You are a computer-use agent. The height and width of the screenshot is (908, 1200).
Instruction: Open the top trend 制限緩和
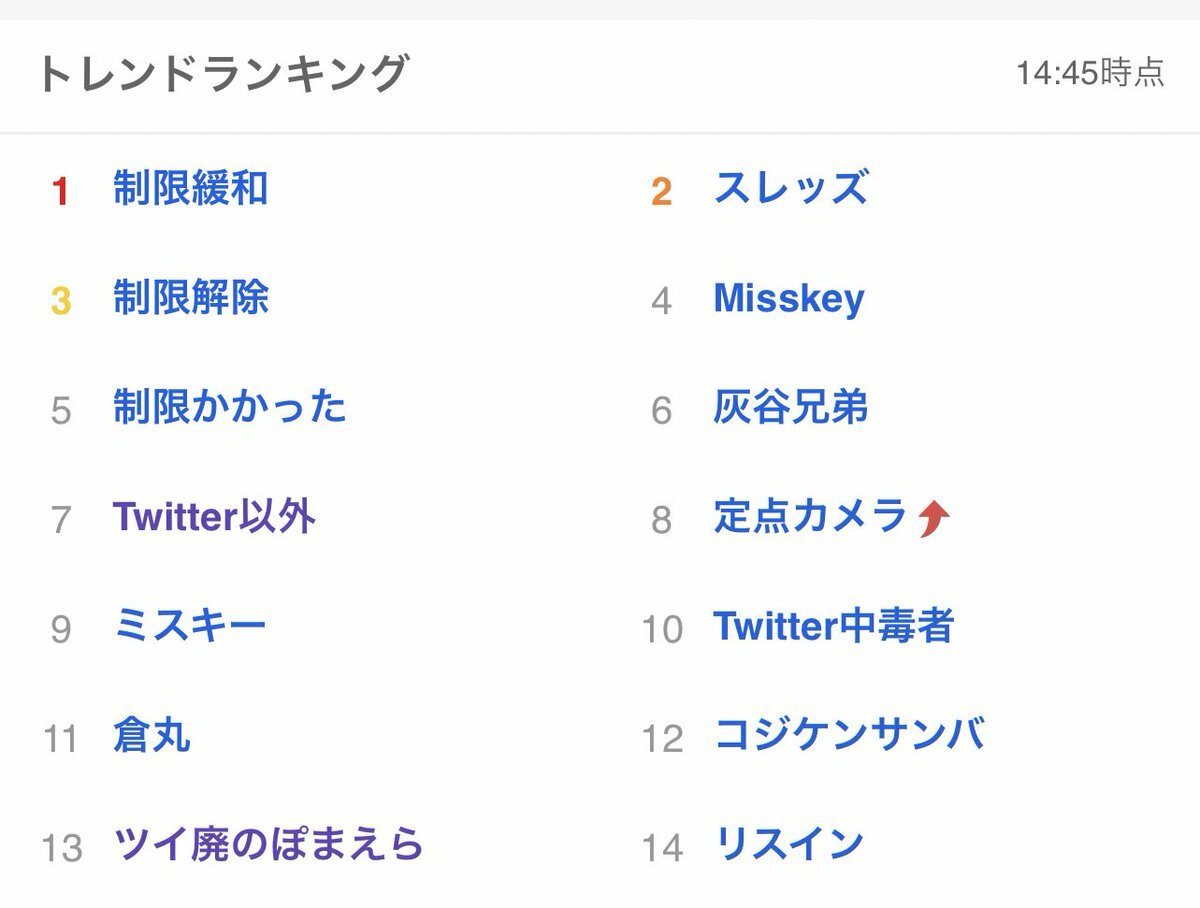pyautogui.click(x=190, y=188)
